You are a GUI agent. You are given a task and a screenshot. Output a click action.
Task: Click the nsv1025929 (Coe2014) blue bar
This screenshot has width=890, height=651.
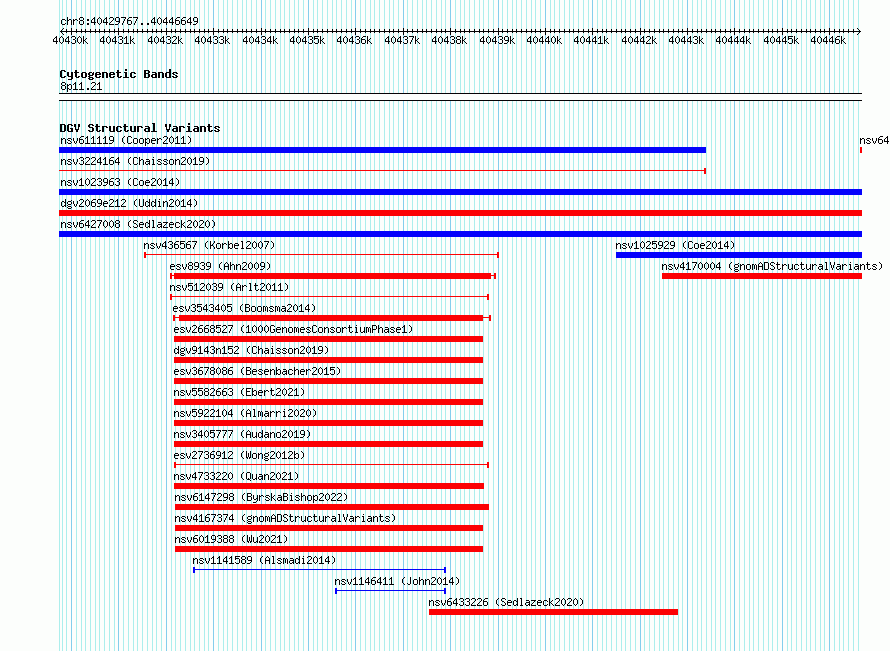tap(739, 255)
